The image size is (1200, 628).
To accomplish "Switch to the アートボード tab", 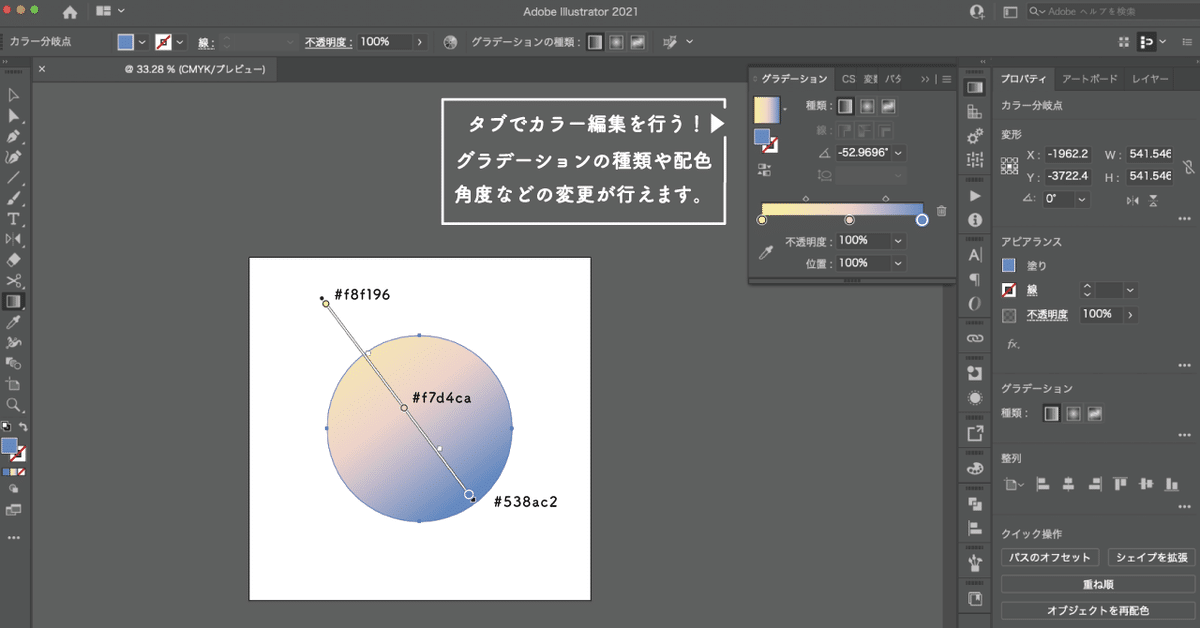I will (x=1090, y=78).
